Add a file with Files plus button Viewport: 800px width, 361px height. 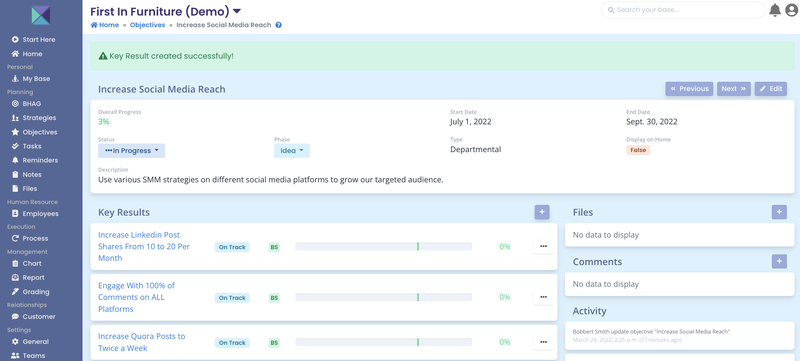(x=779, y=212)
